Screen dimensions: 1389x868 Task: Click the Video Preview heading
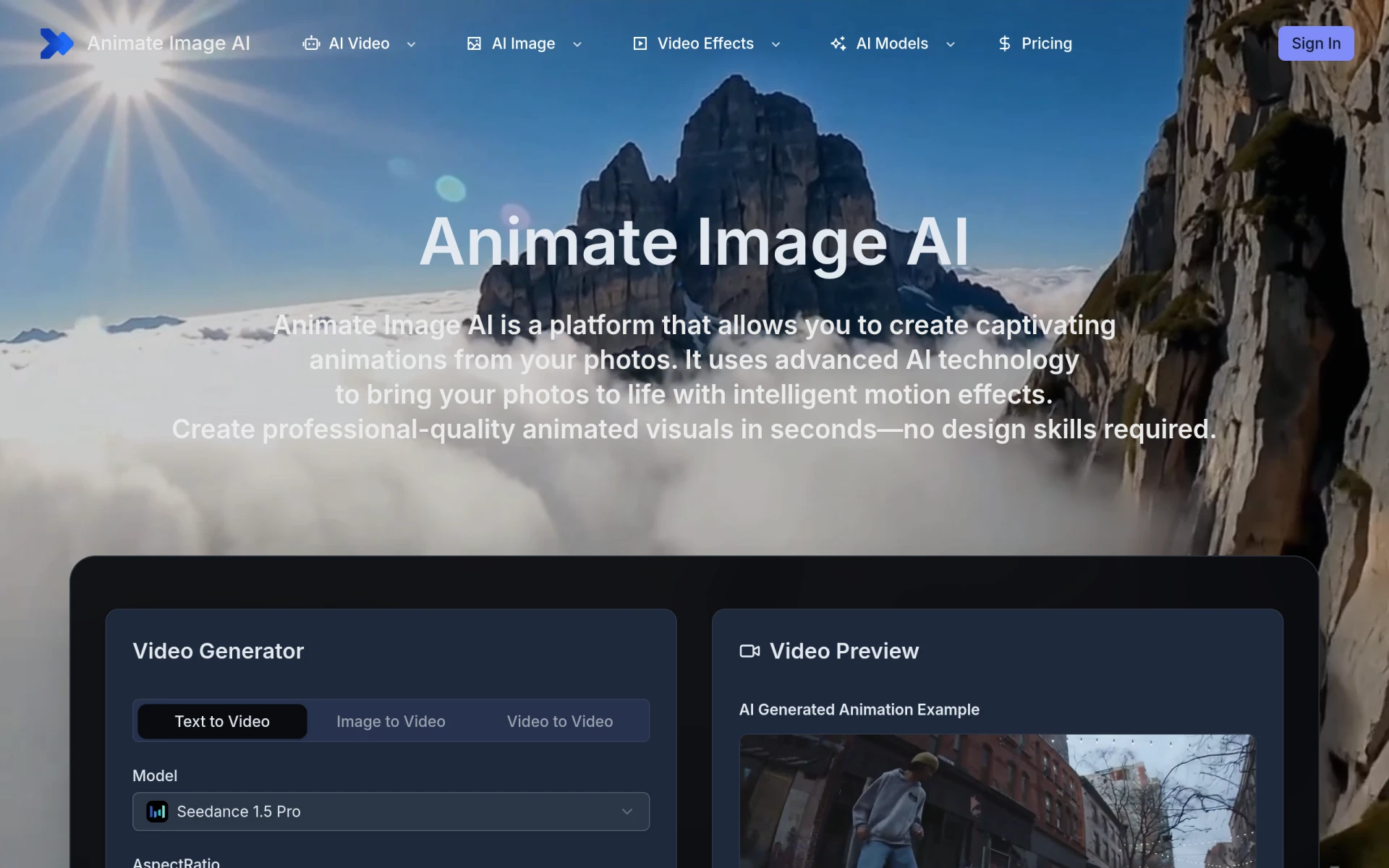coord(844,651)
